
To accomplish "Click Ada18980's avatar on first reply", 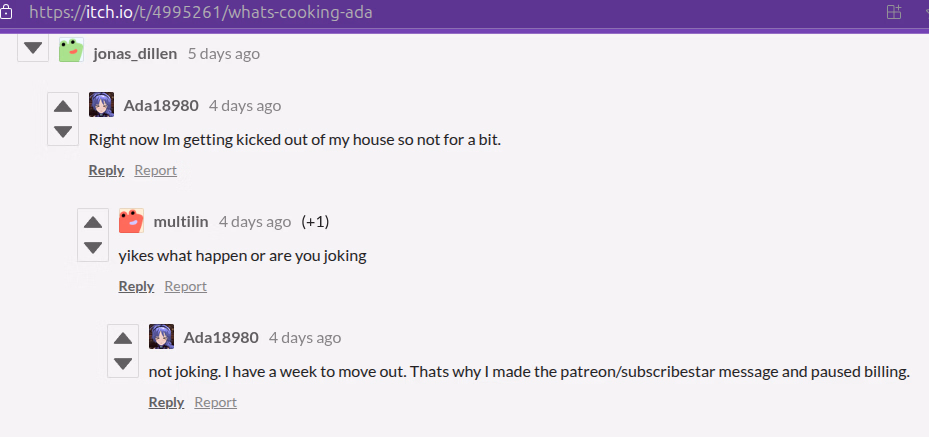I will [101, 105].
